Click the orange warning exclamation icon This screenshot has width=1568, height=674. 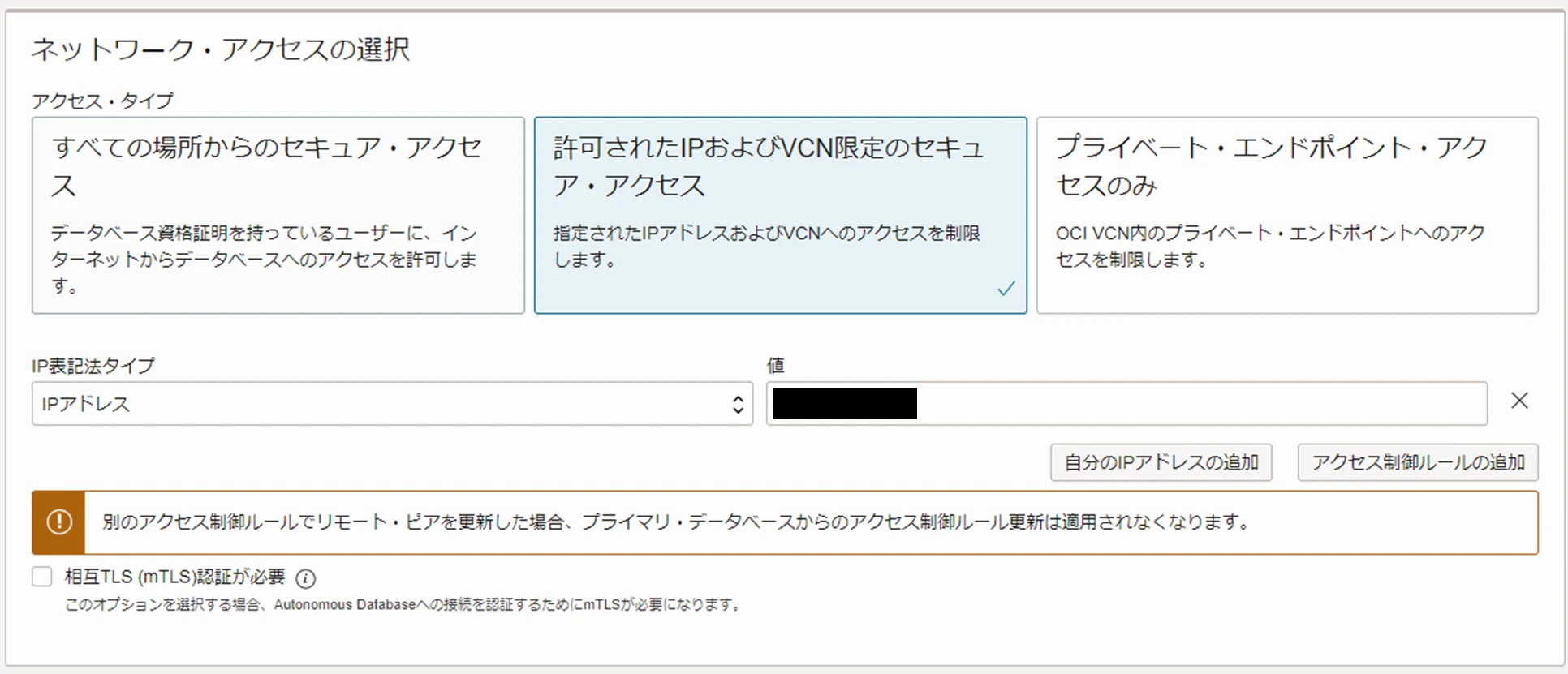pos(58,522)
